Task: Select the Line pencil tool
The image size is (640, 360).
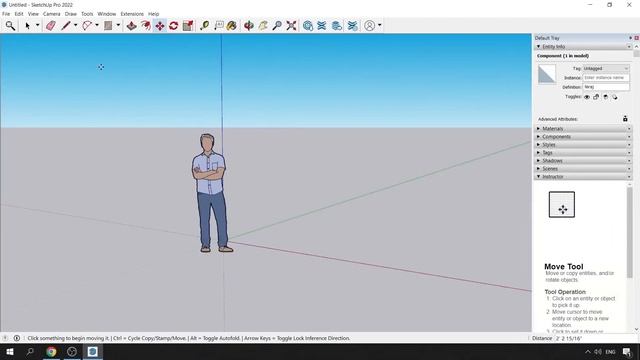Action: pos(66,26)
